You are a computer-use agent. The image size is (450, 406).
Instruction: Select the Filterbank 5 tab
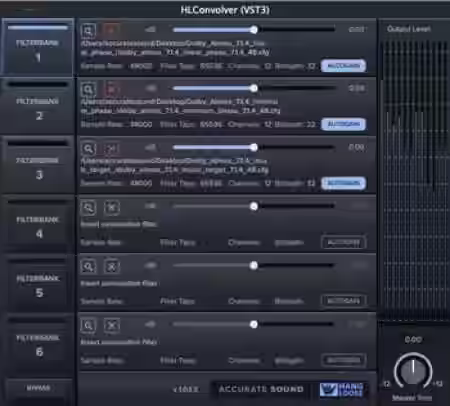pos(38,283)
